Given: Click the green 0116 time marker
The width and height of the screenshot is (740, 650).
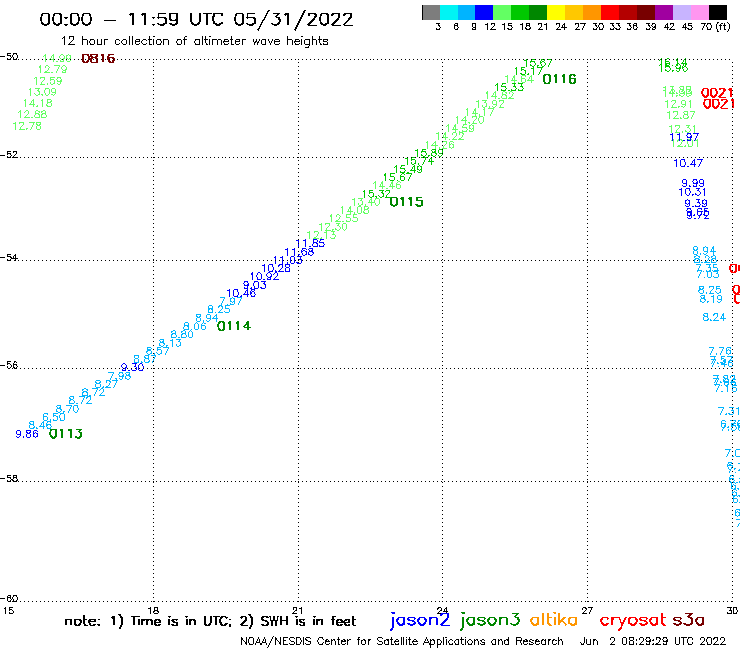Looking at the screenshot, I should (559, 79).
